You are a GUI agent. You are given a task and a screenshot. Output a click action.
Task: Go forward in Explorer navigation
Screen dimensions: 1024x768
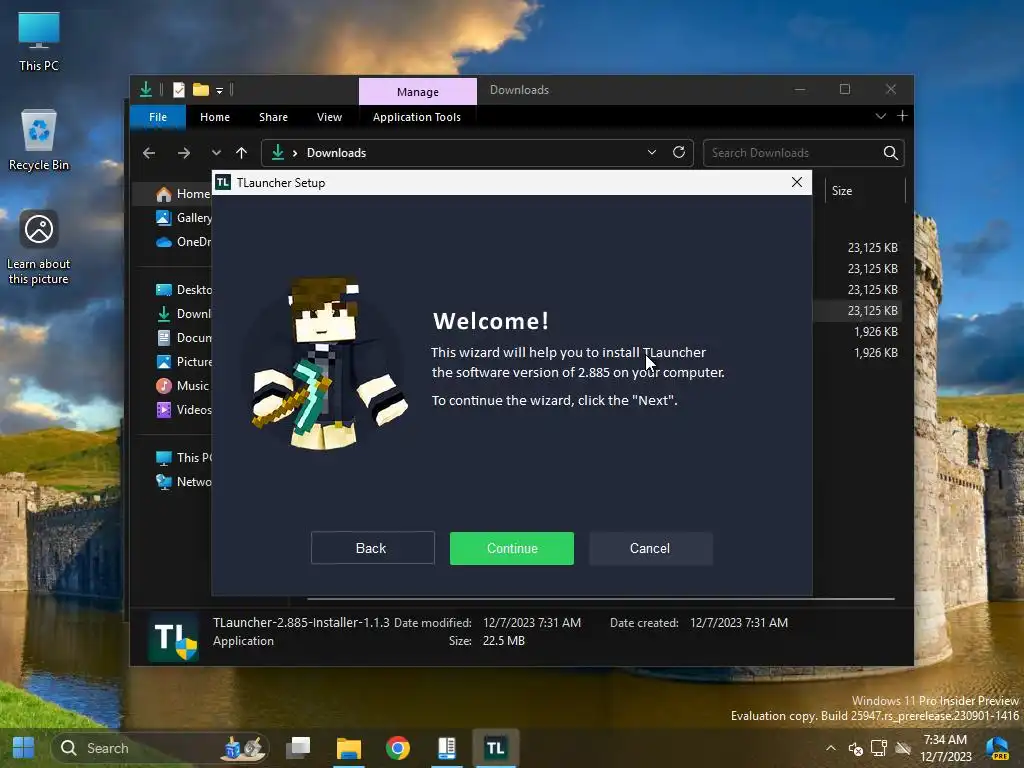point(184,153)
